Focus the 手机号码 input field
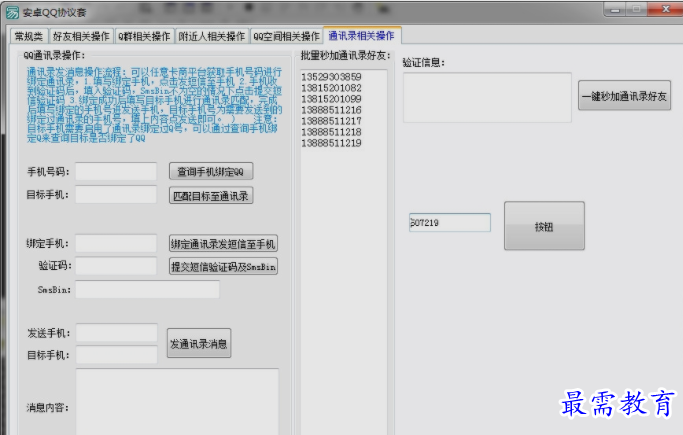Viewport: 683px width, 435px height. click(116, 171)
